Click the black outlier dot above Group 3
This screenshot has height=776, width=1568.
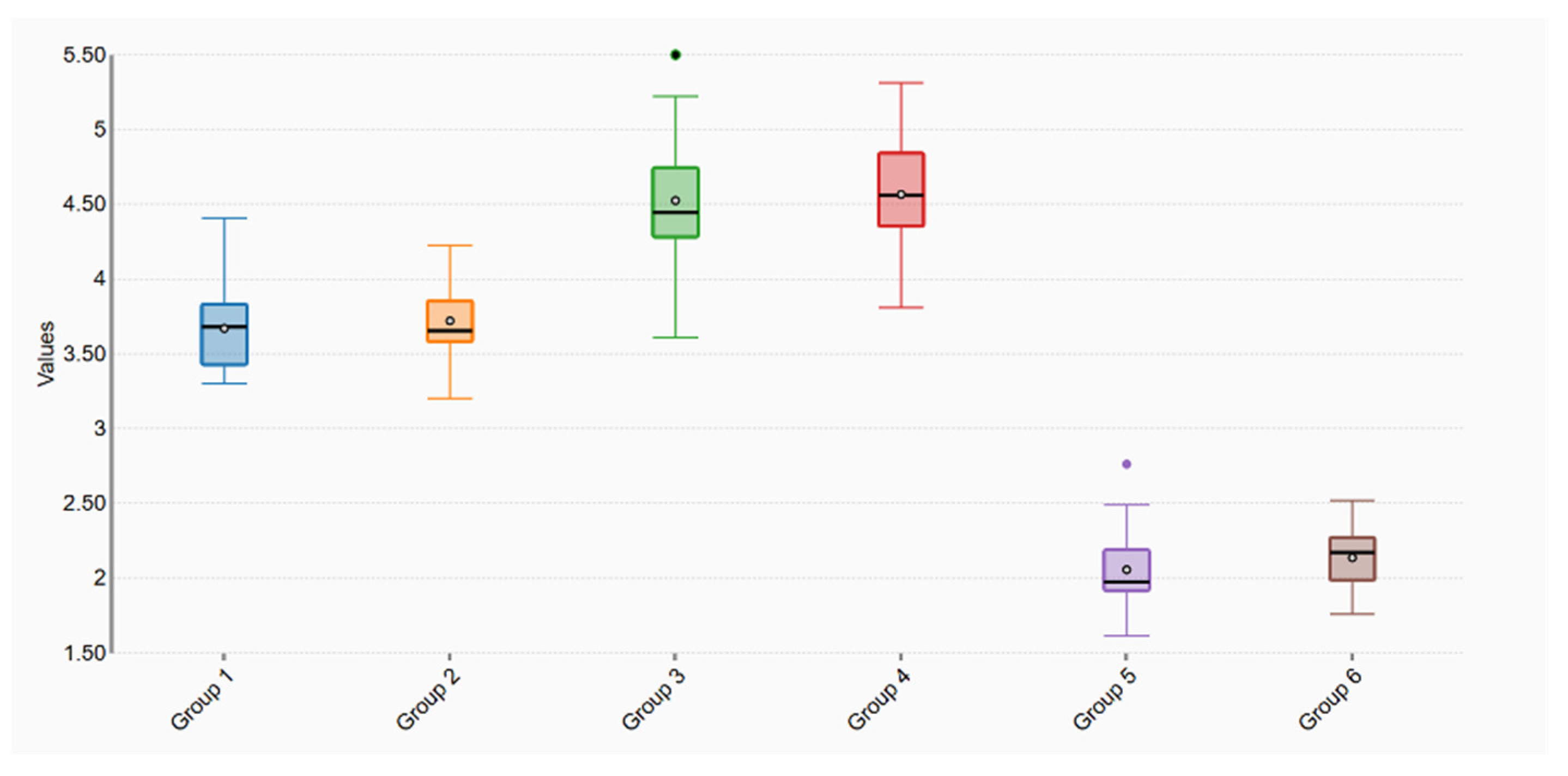[x=675, y=55]
